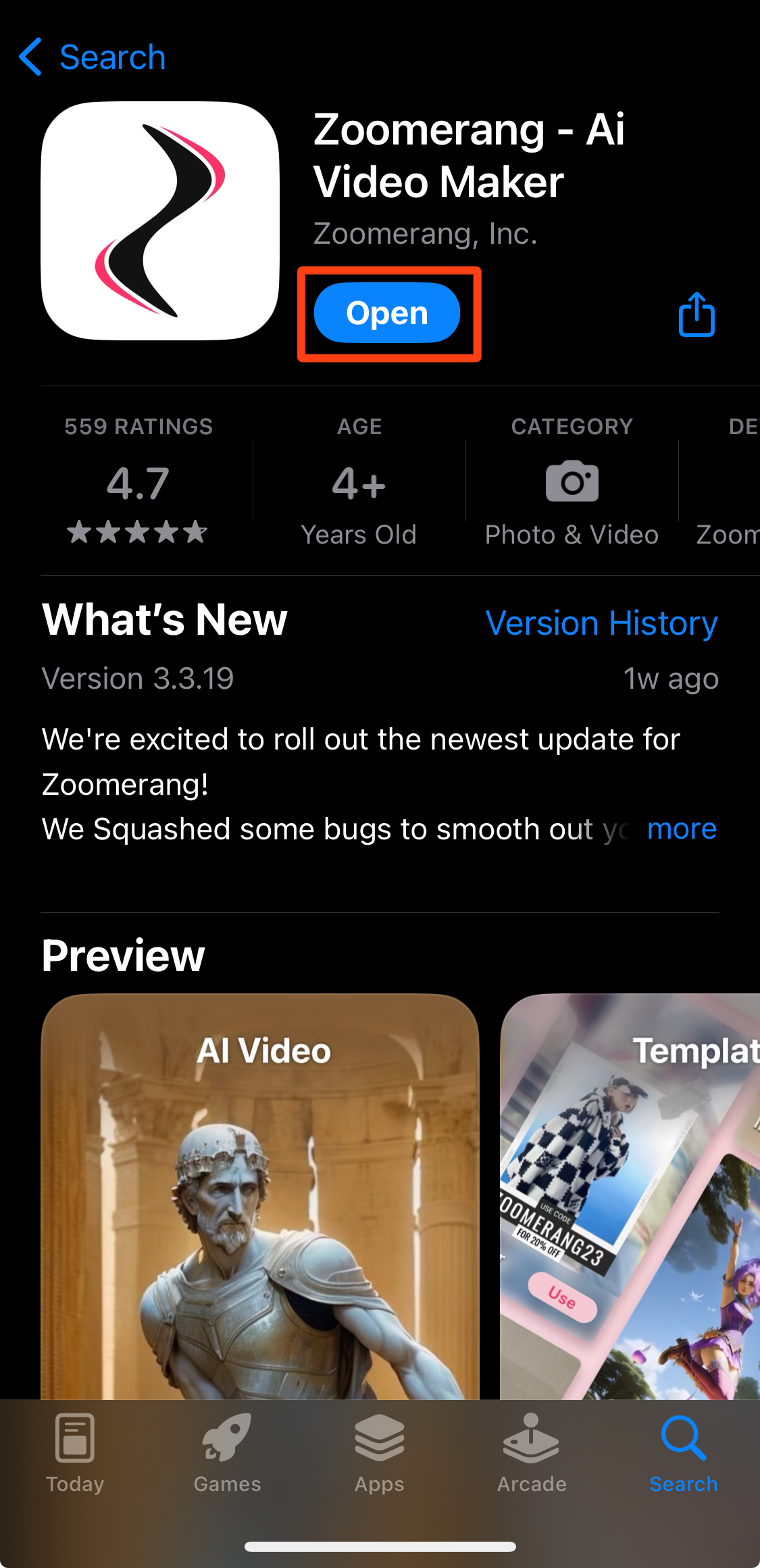
Task: Tap the camera category icon
Action: 572,481
